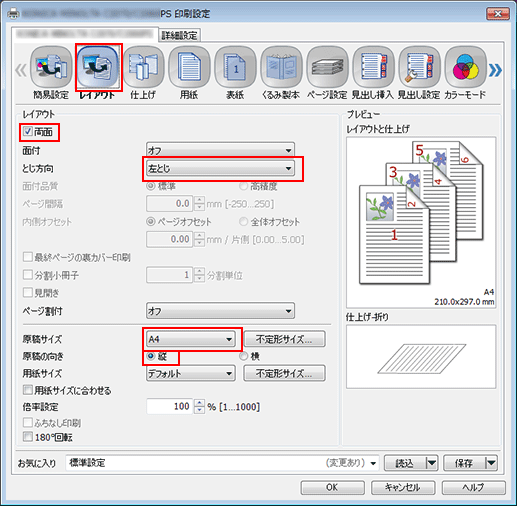517x506 pixels.
Task: Open the とじ方向 dropdown showing 左とじ
Action: (x=220, y=169)
